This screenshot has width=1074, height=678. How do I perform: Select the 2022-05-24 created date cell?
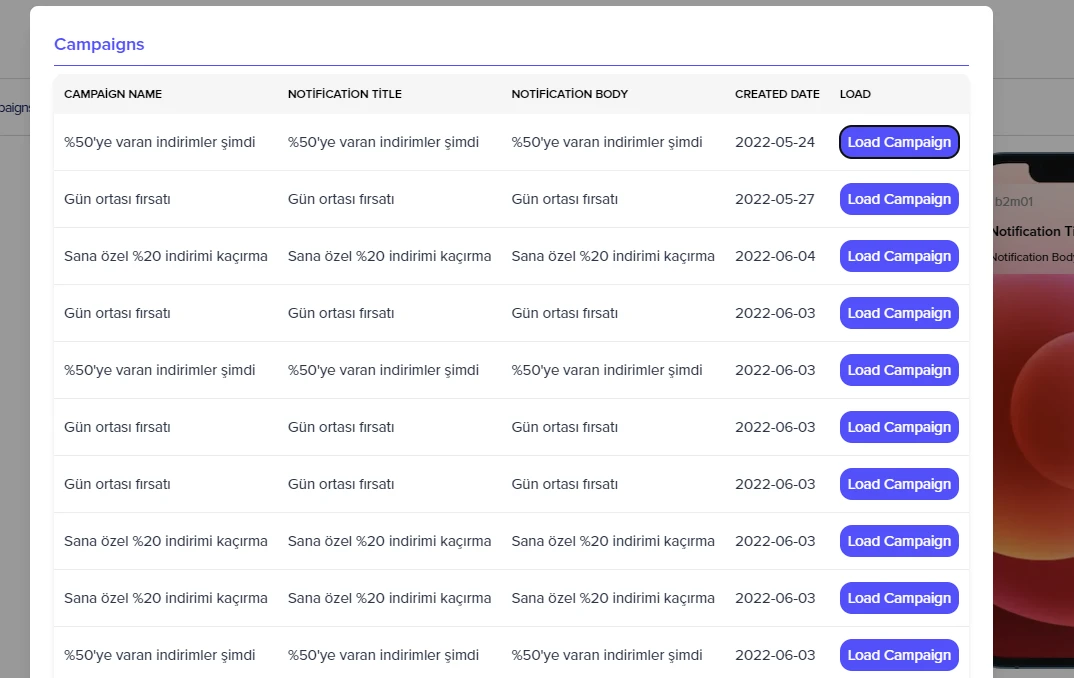tap(775, 142)
